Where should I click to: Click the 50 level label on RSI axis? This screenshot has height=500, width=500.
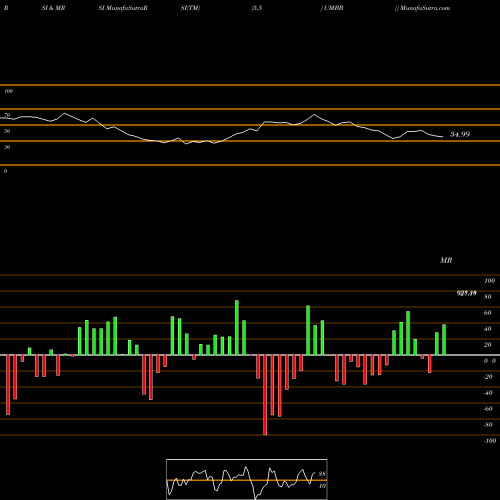click(7, 131)
